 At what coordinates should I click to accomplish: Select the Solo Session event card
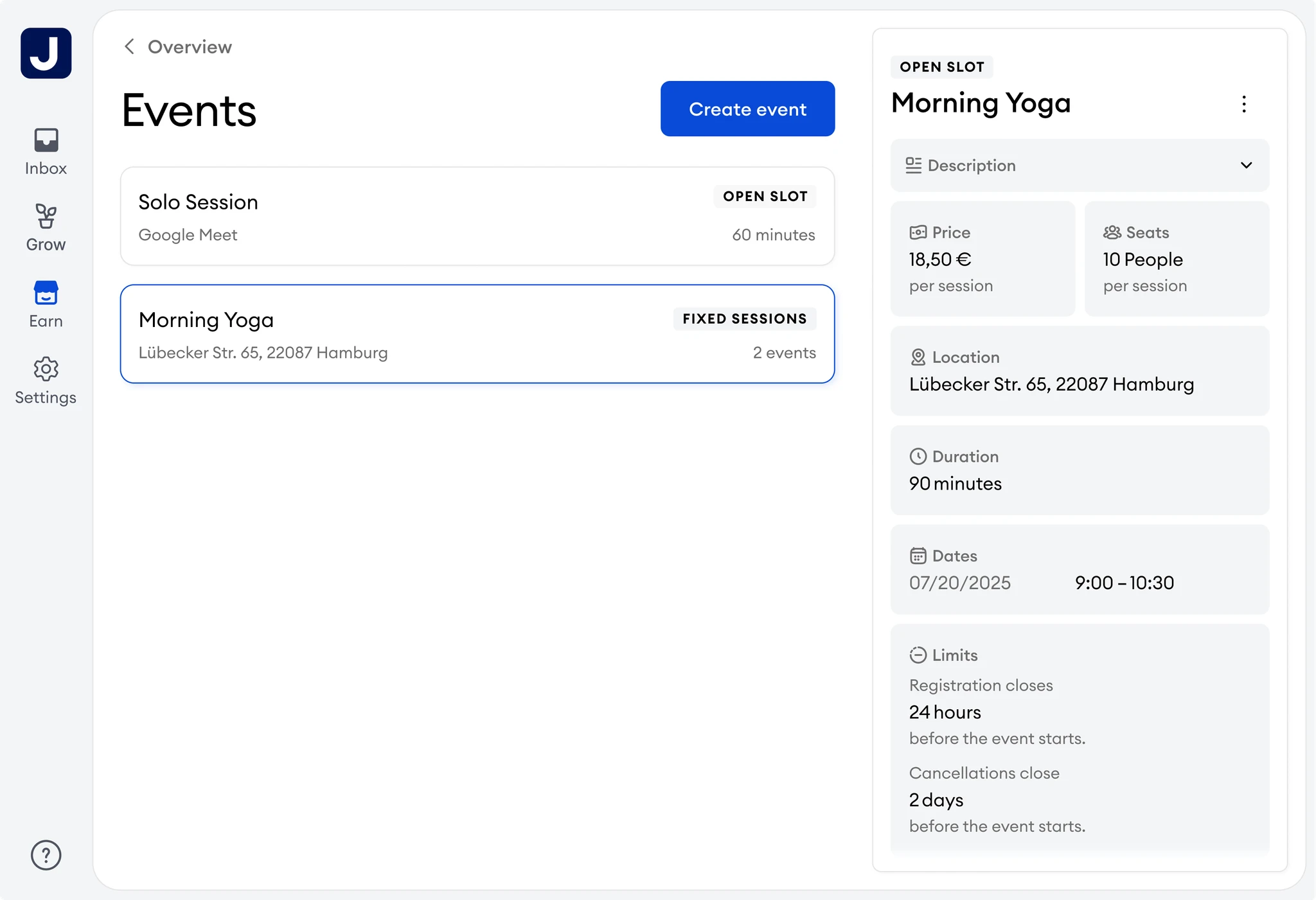coord(477,216)
